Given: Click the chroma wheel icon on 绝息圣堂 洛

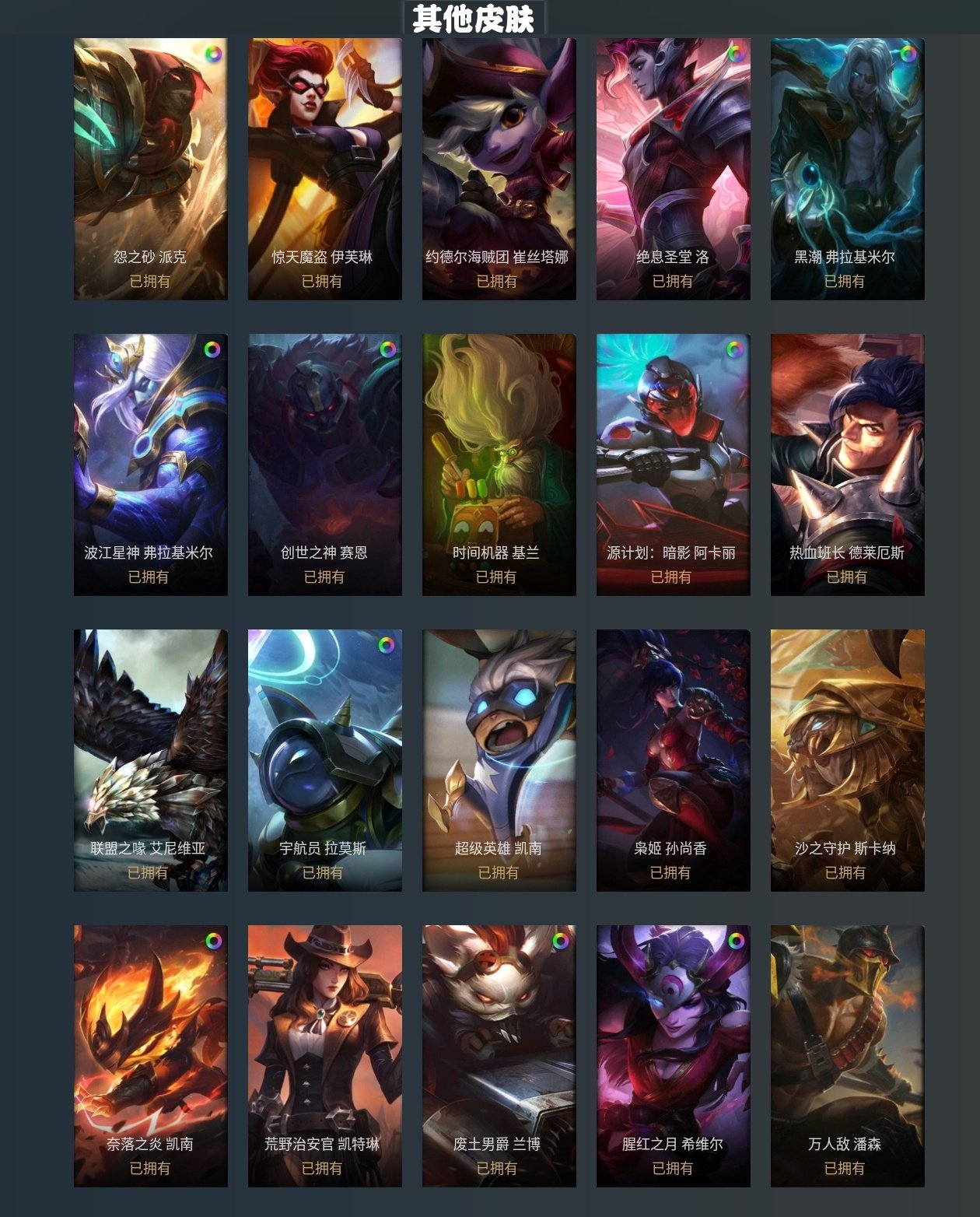Looking at the screenshot, I should point(735,54).
